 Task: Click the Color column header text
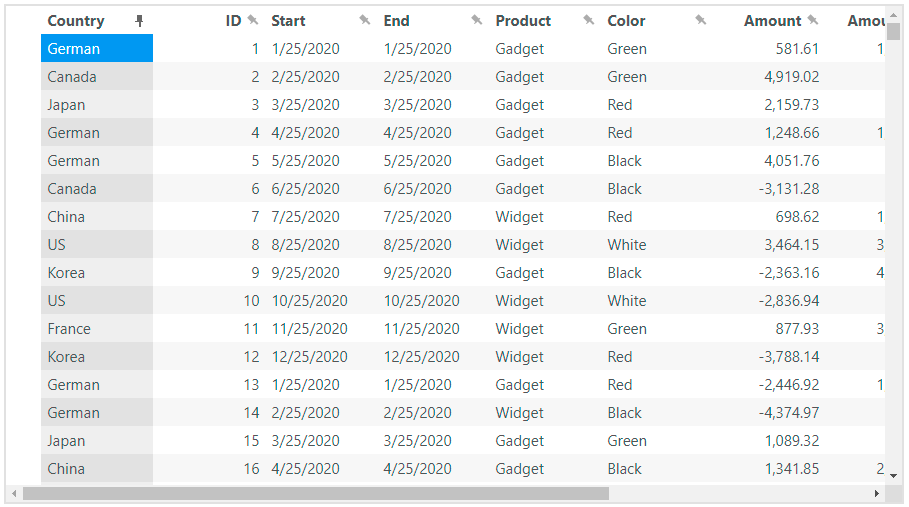click(626, 21)
